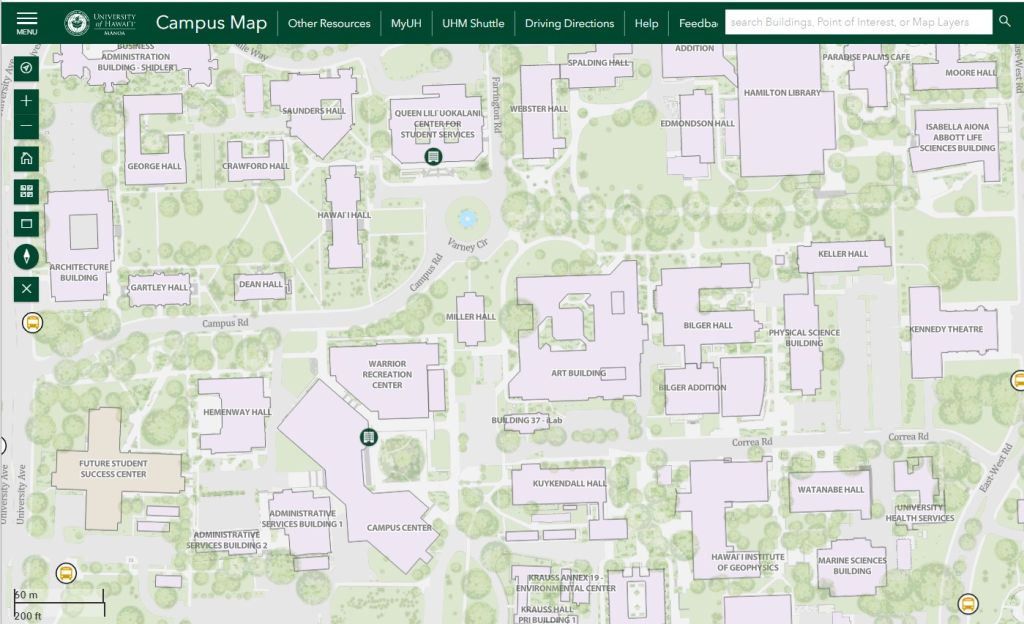Select the building marker on Queen Lili'uokalani Center
1024x624 pixels.
pyautogui.click(x=433, y=157)
